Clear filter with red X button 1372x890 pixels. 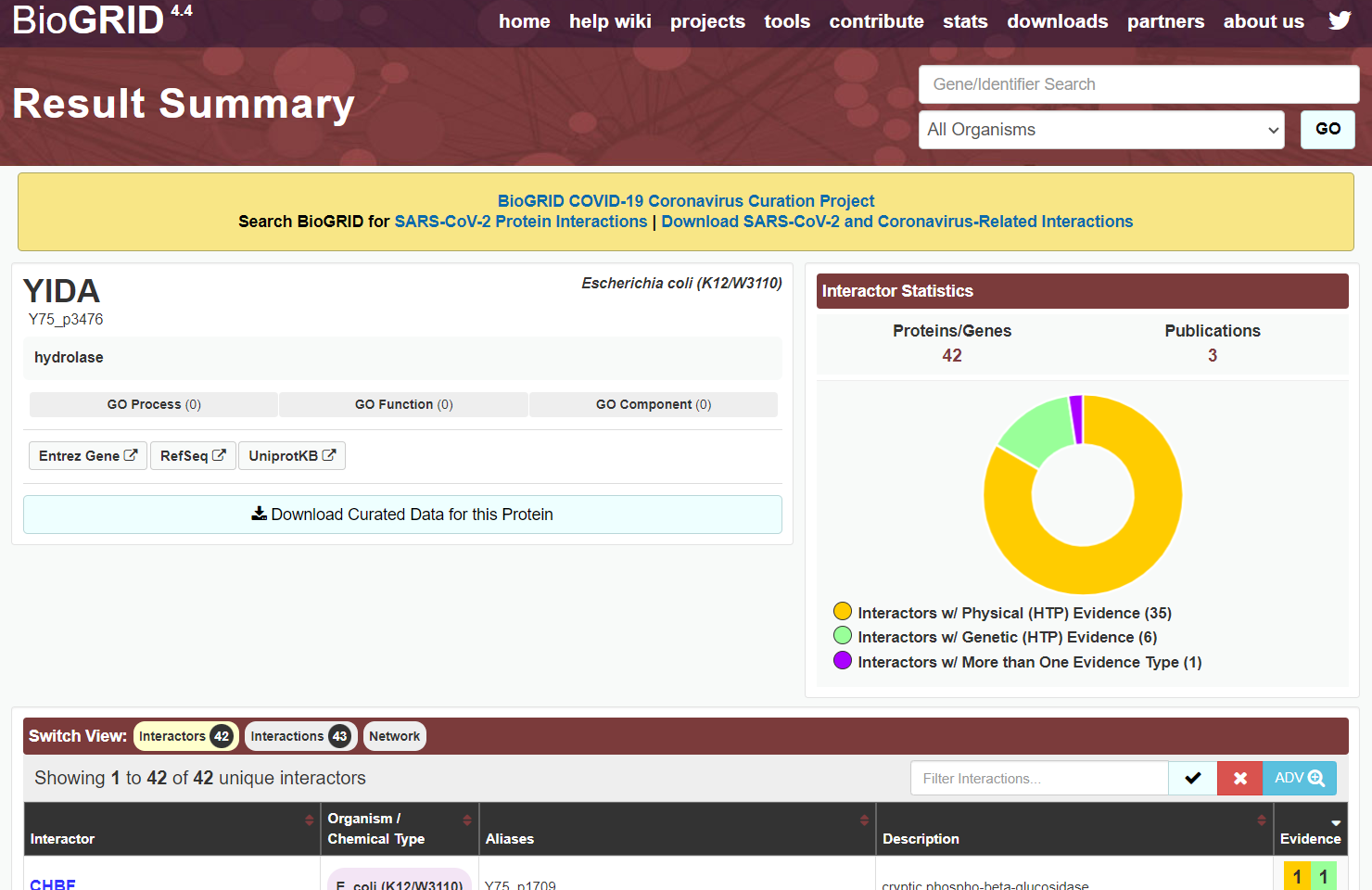tap(1240, 778)
